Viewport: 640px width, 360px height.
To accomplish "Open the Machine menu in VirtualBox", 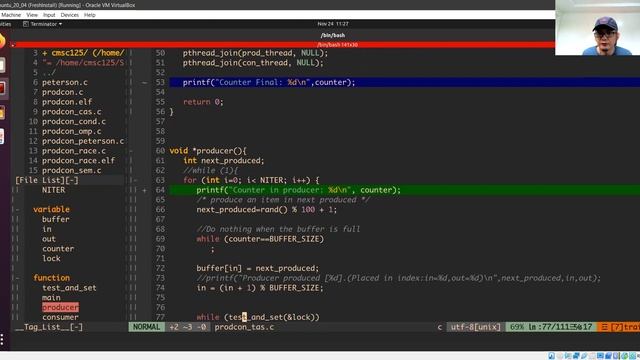I will (11, 15).
